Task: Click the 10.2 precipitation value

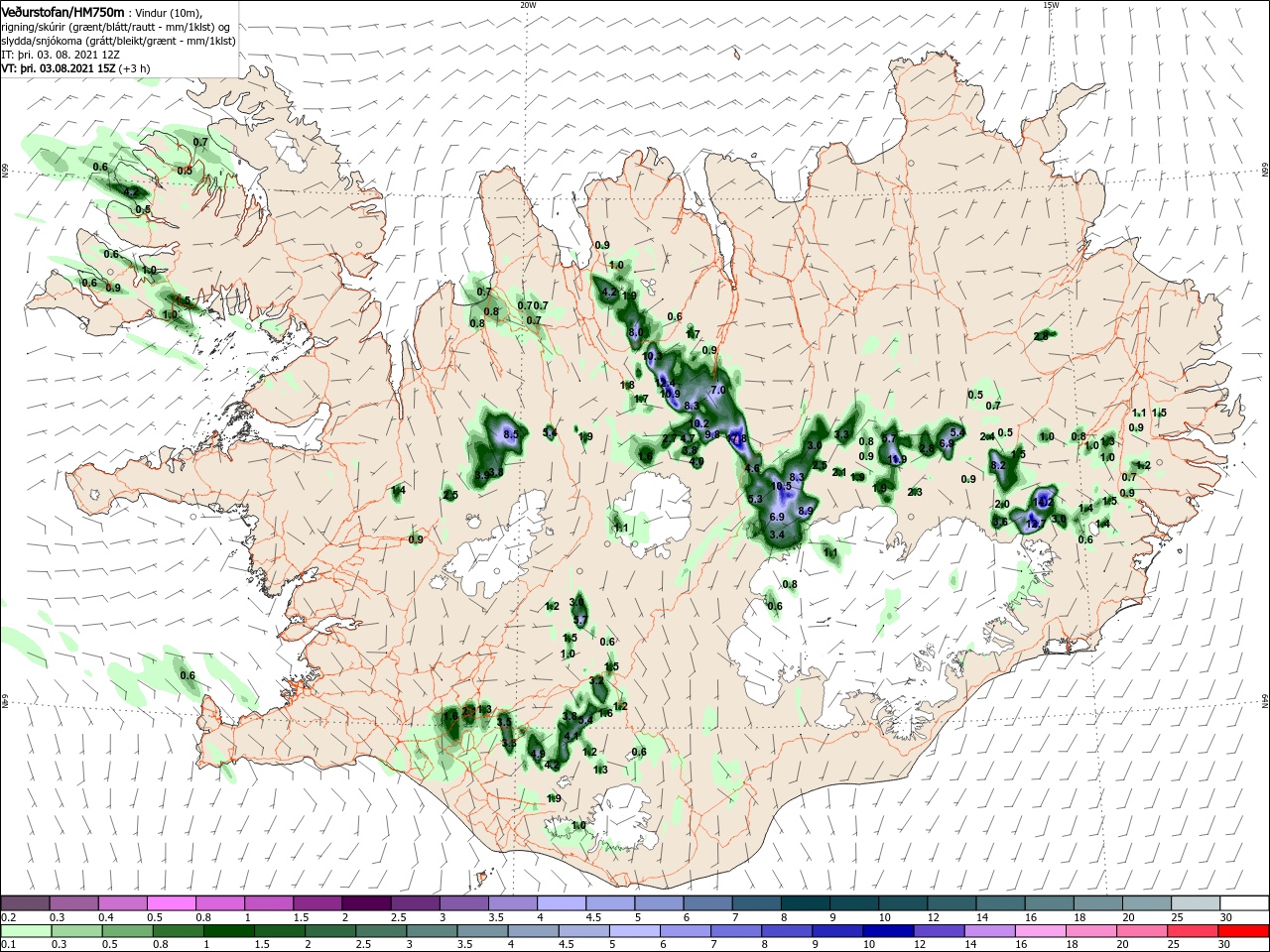Action: [699, 423]
